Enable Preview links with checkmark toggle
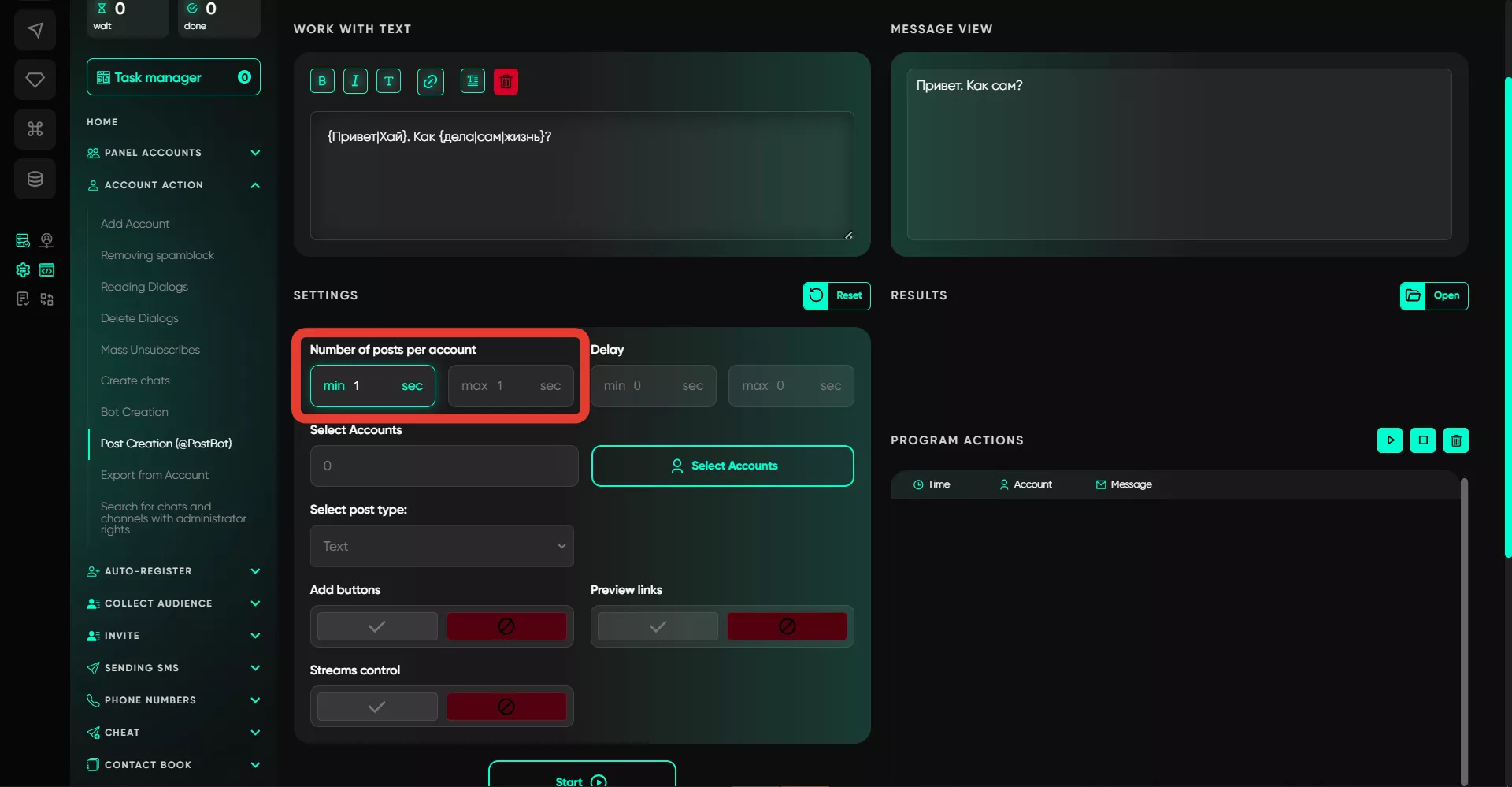1512x787 pixels. pyautogui.click(x=658, y=626)
